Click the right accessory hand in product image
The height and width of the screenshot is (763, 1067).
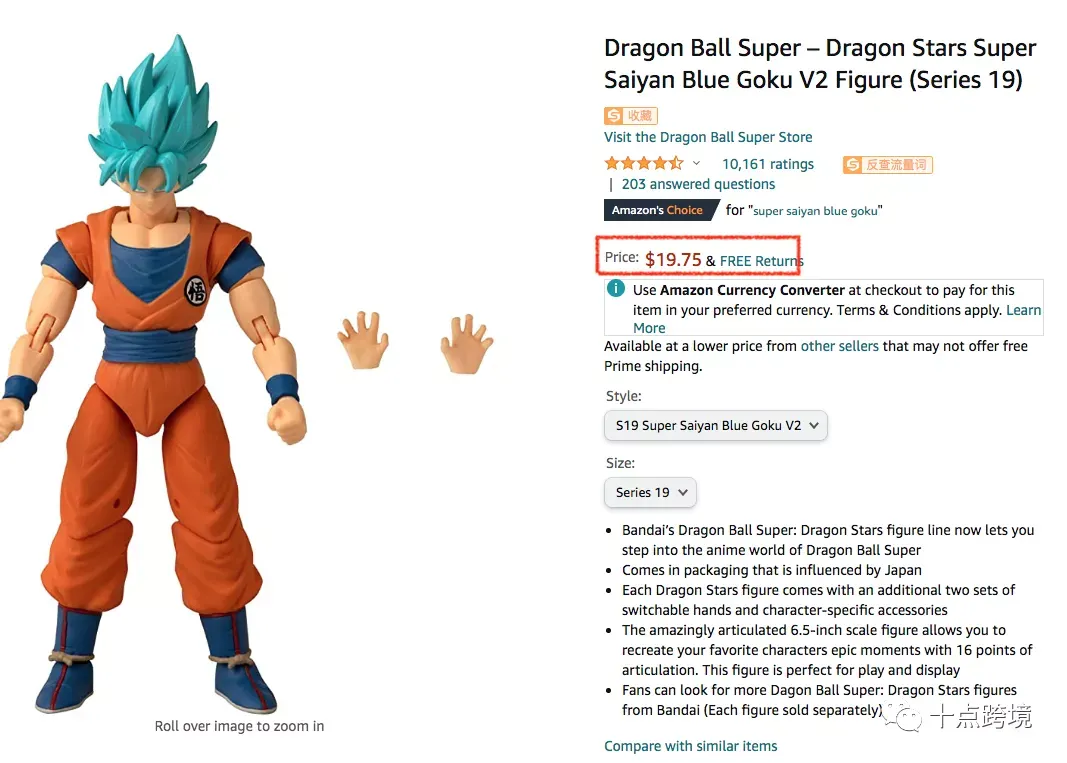click(x=467, y=344)
